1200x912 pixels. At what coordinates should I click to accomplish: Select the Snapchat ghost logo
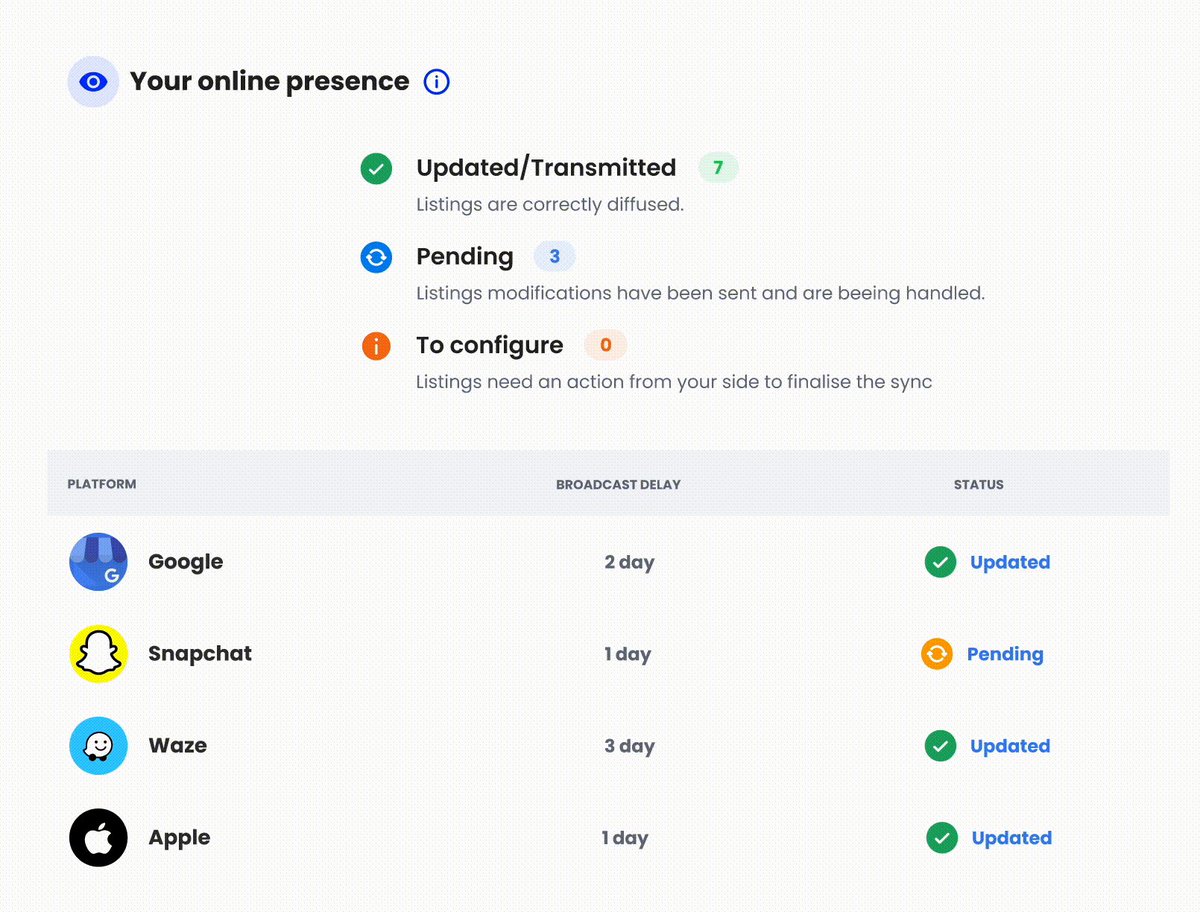pyautogui.click(x=98, y=654)
